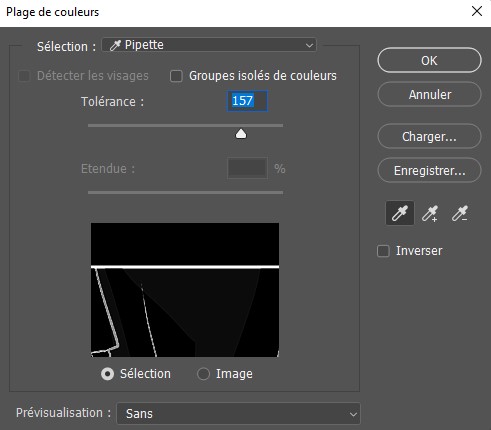Close the Plage de couleurs dialog
Viewport: 491px width, 430px height.
[477, 11]
